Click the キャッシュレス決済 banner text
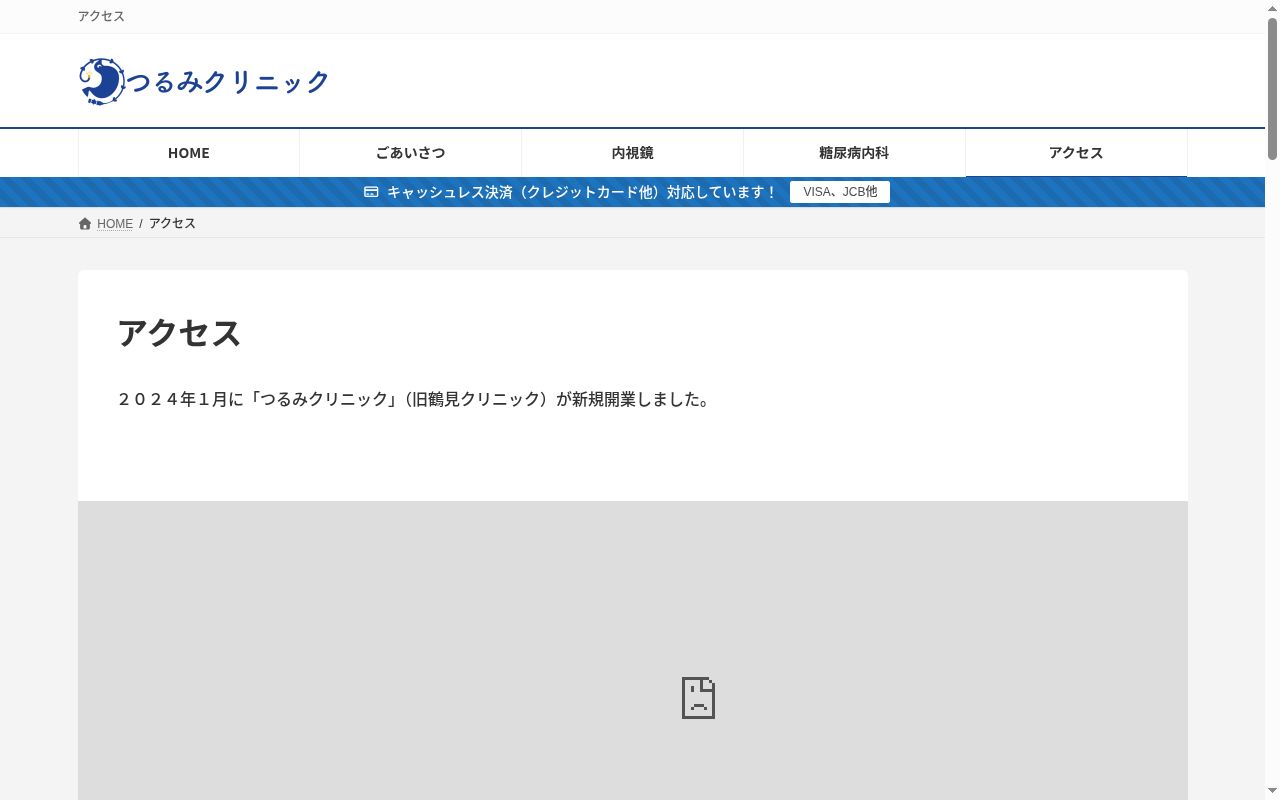The height and width of the screenshot is (800, 1280). pyautogui.click(x=582, y=192)
